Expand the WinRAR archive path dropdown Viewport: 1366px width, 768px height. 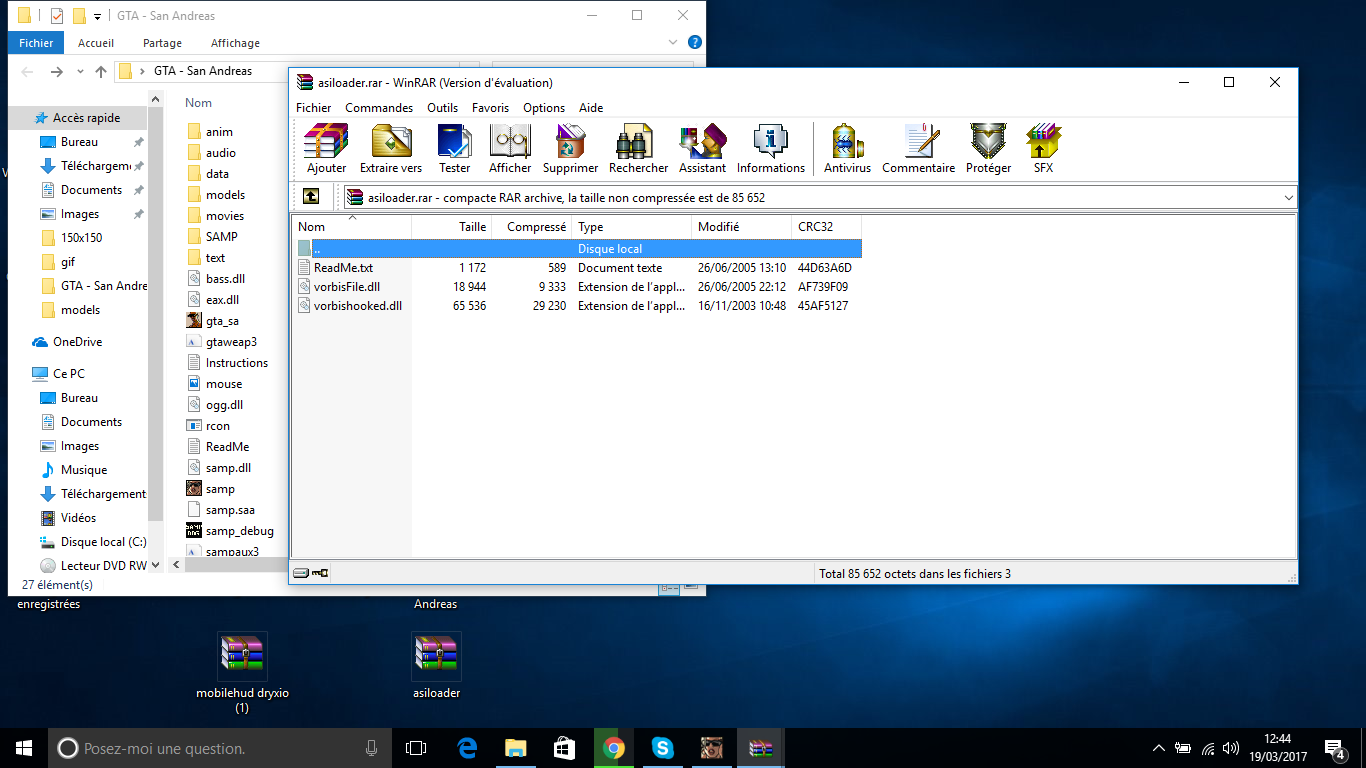[x=1288, y=198]
